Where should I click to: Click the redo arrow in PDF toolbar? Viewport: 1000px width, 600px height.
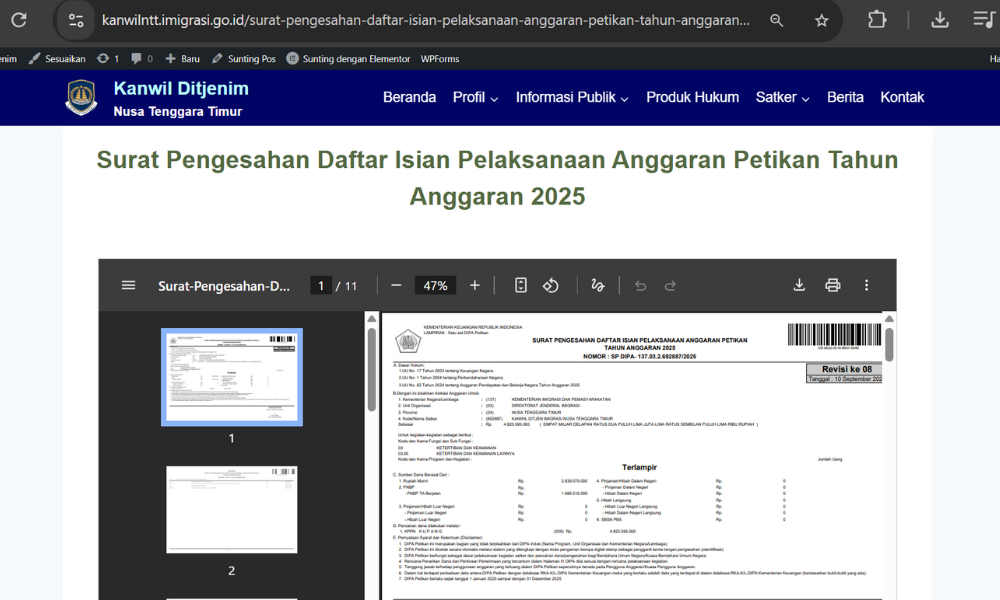[x=670, y=286]
